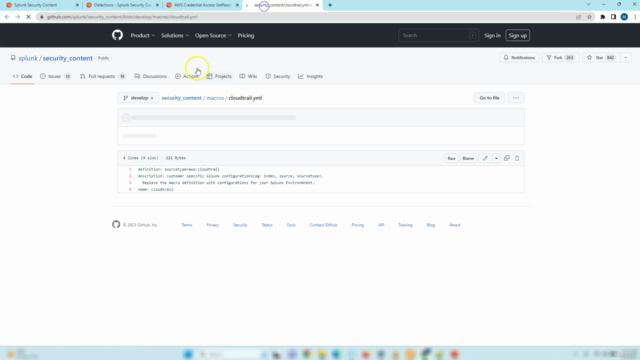Screen dimensions: 640x360
Task: Click the Go to file button
Action: click(x=489, y=98)
